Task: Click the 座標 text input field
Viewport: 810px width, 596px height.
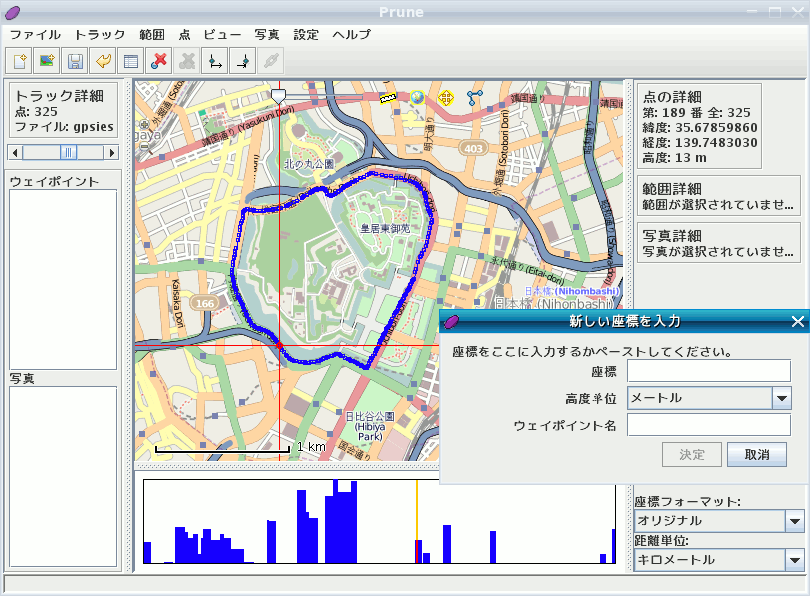Action: [x=708, y=371]
